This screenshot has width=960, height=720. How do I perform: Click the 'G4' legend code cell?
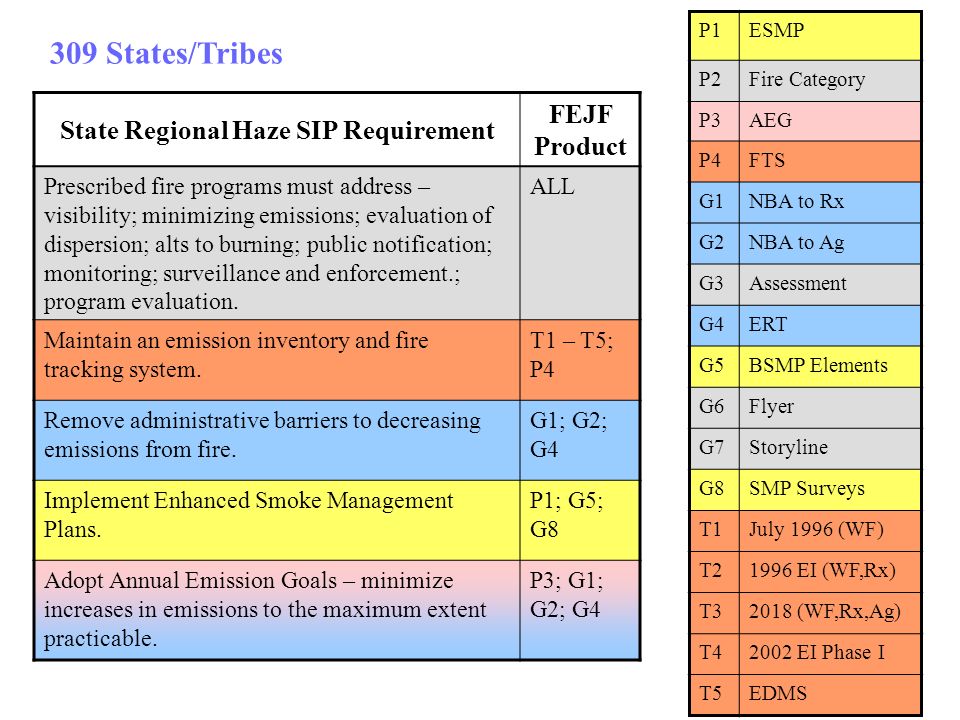[714, 326]
